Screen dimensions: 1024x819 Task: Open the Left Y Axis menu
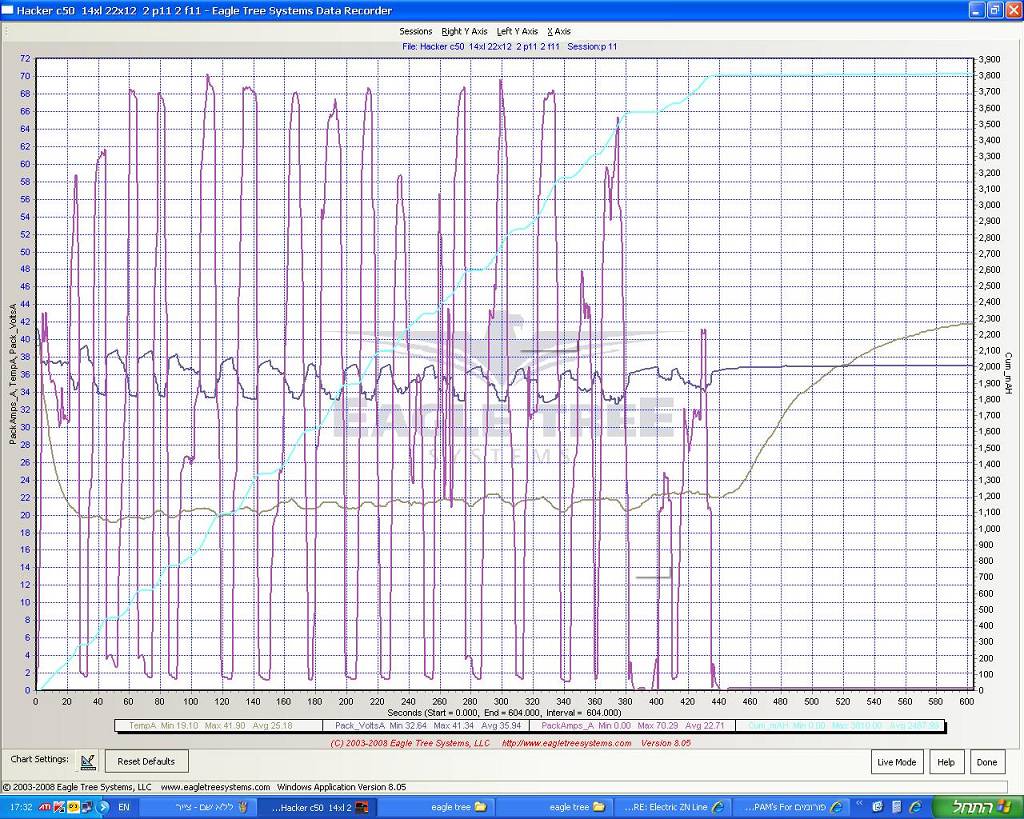pyautogui.click(x=517, y=31)
